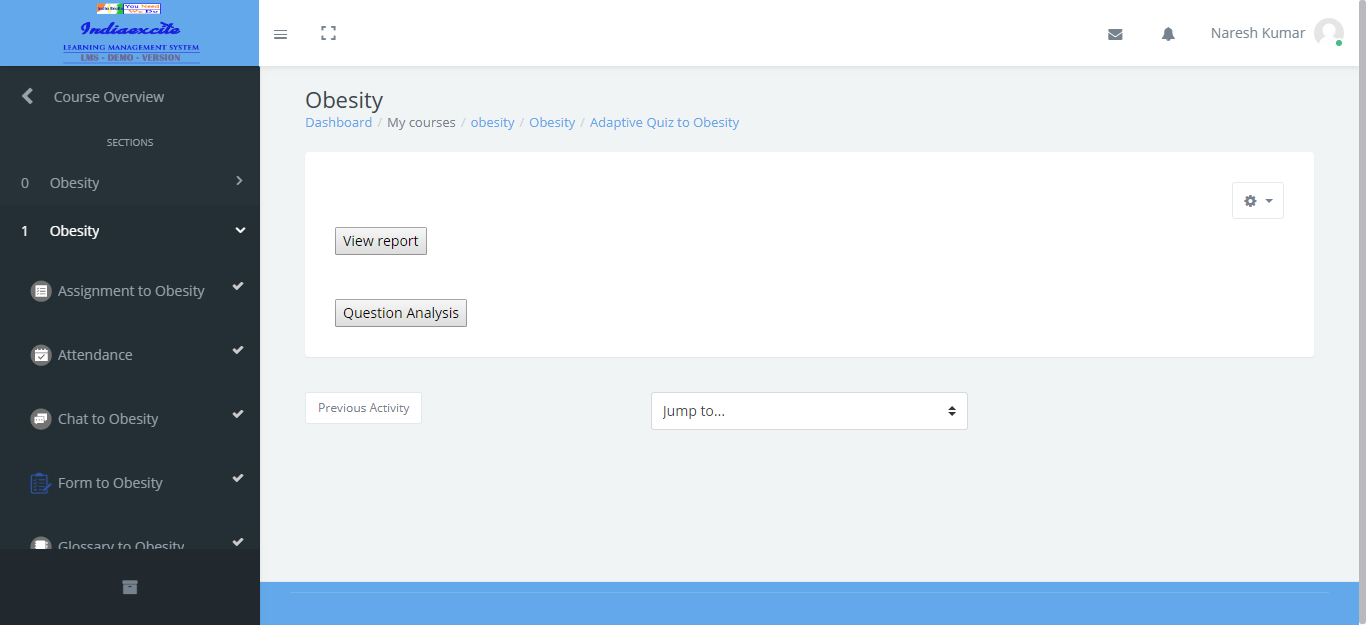Click the archive box icon in sidebar footer
The image size is (1366, 625).
coord(130,587)
